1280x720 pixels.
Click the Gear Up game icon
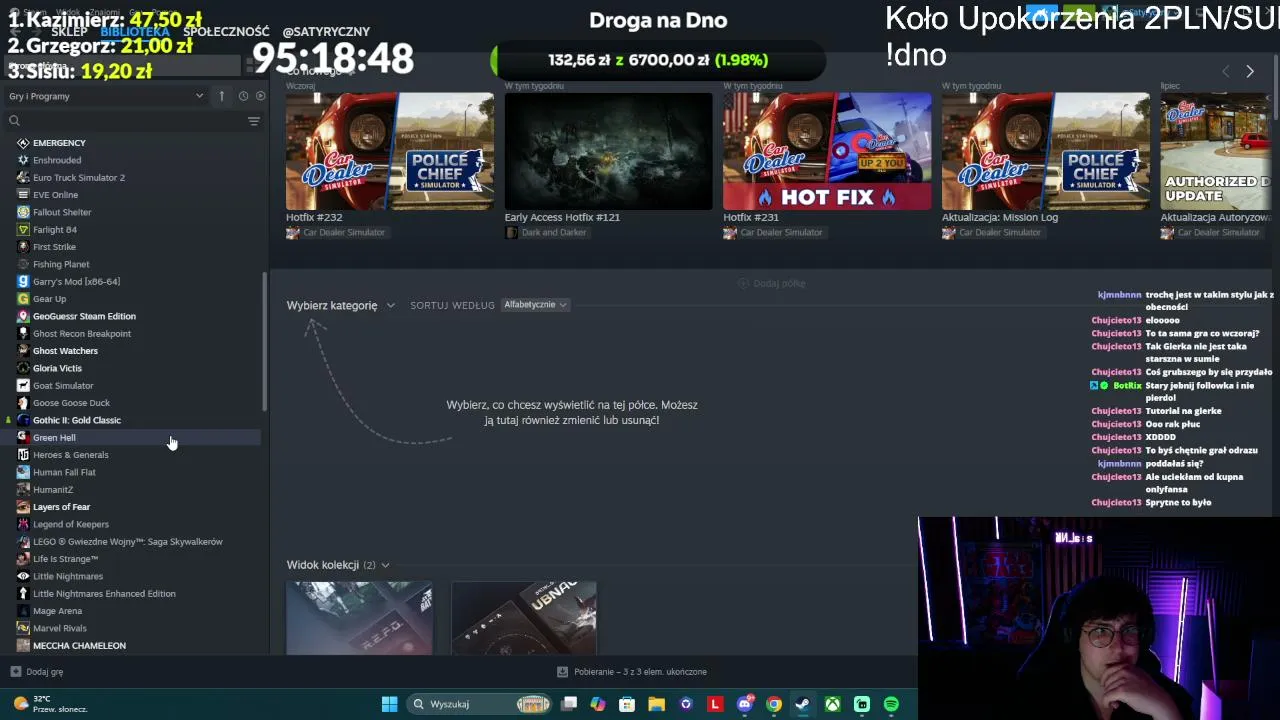(x=23, y=299)
